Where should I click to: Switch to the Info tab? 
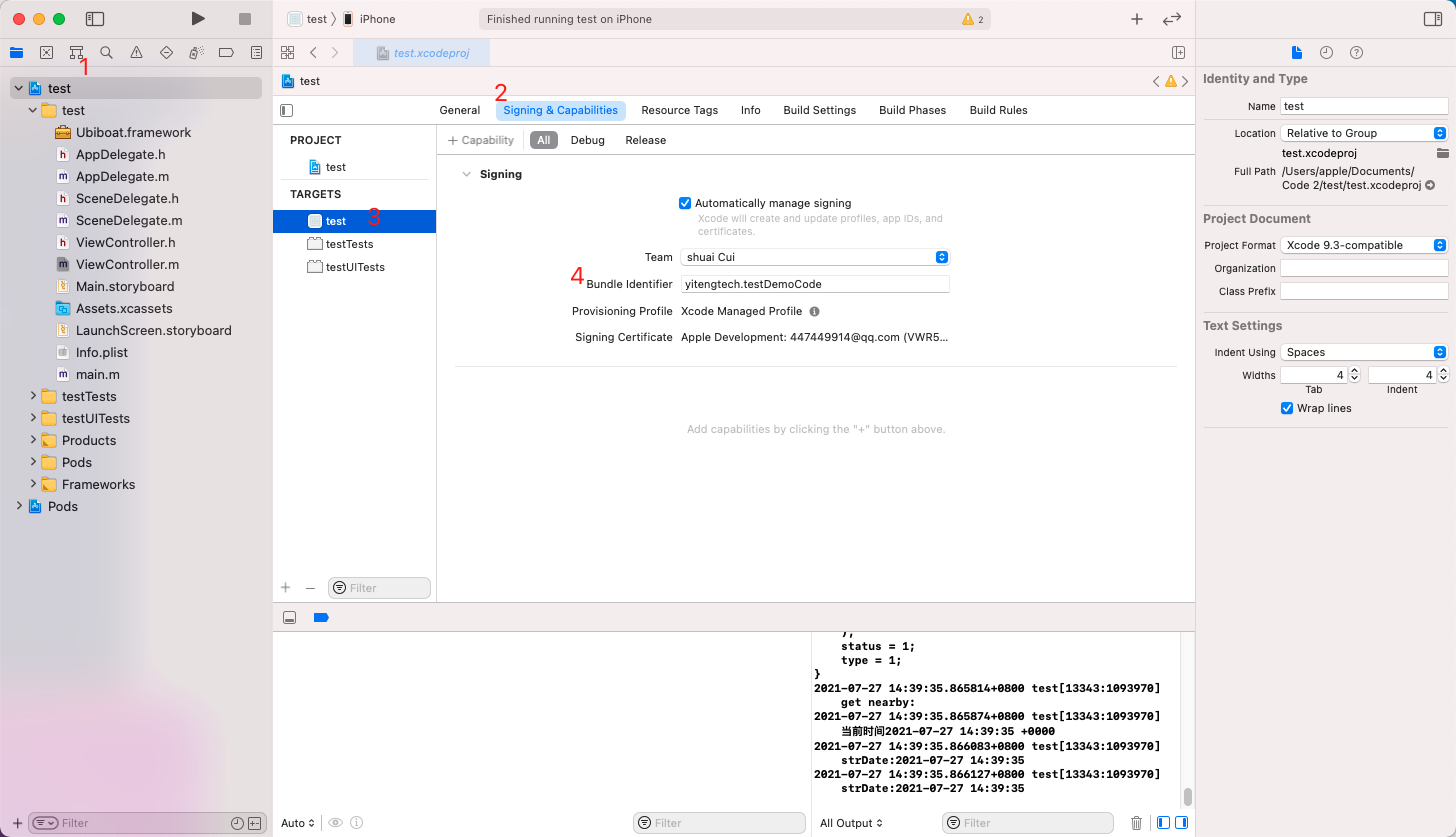(751, 110)
